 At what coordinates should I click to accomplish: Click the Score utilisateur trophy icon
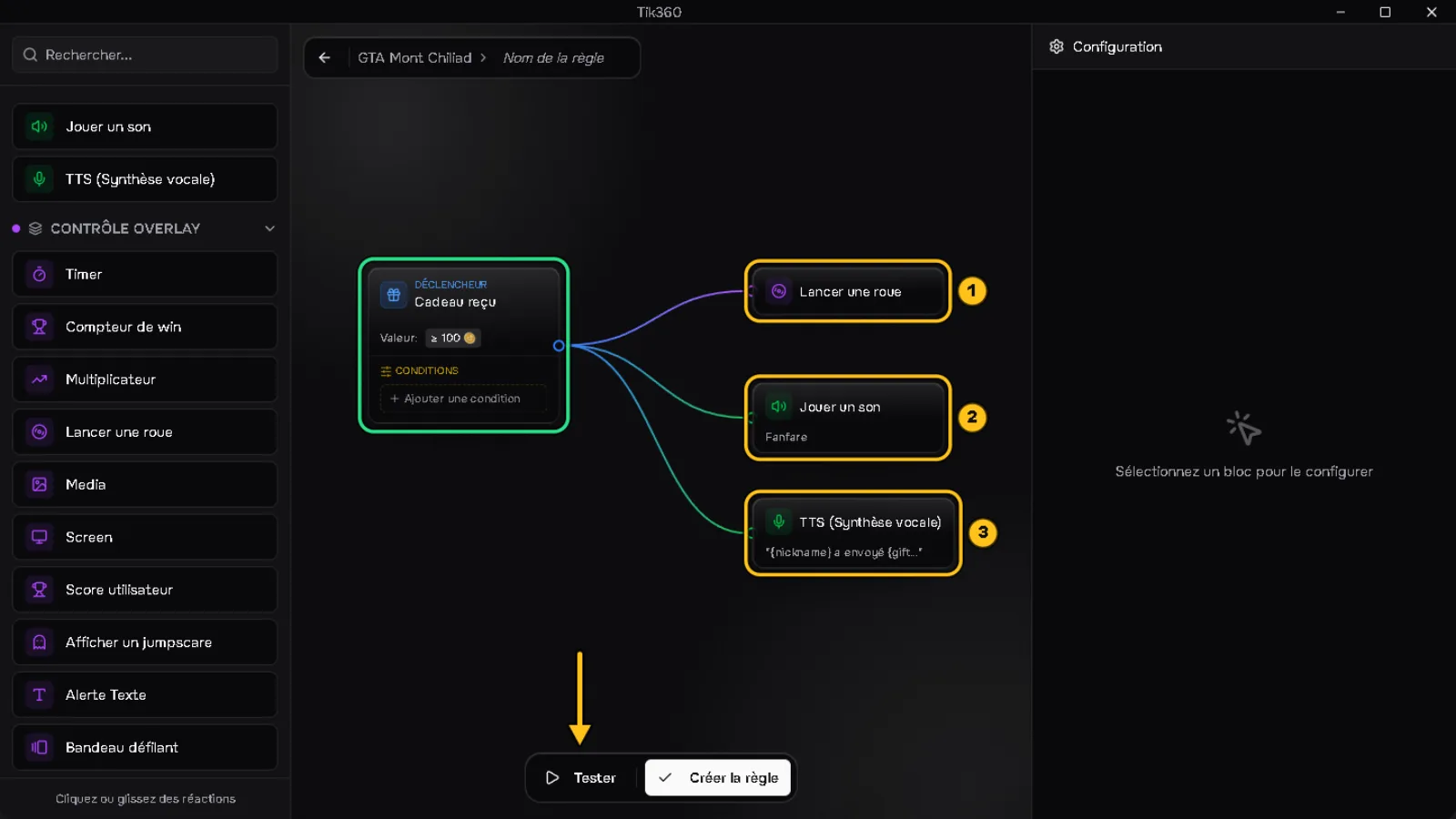click(39, 590)
